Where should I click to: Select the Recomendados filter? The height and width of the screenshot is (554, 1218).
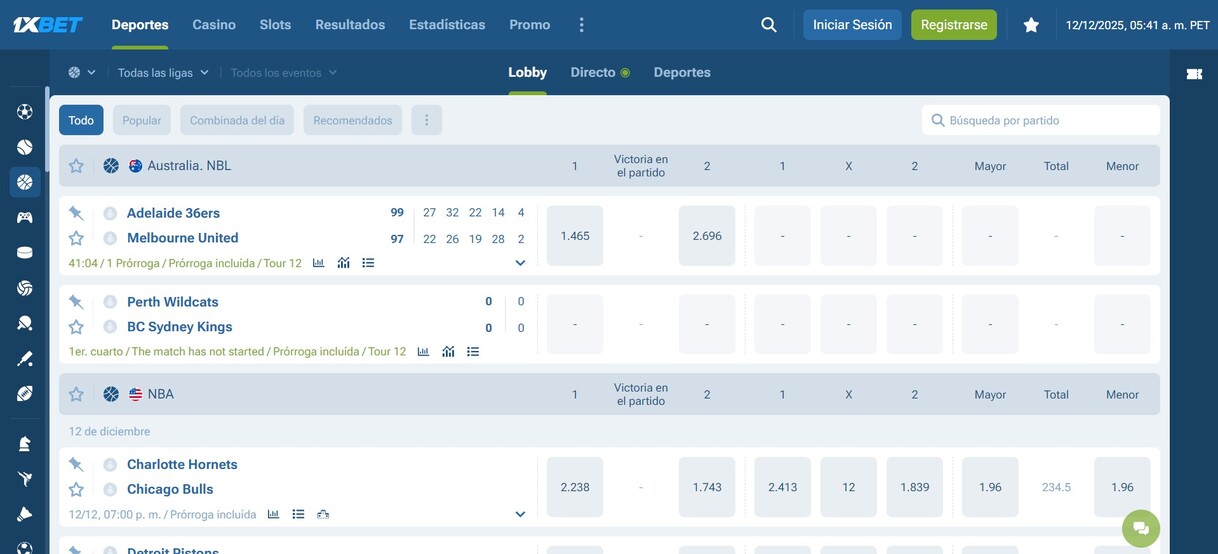tap(353, 120)
